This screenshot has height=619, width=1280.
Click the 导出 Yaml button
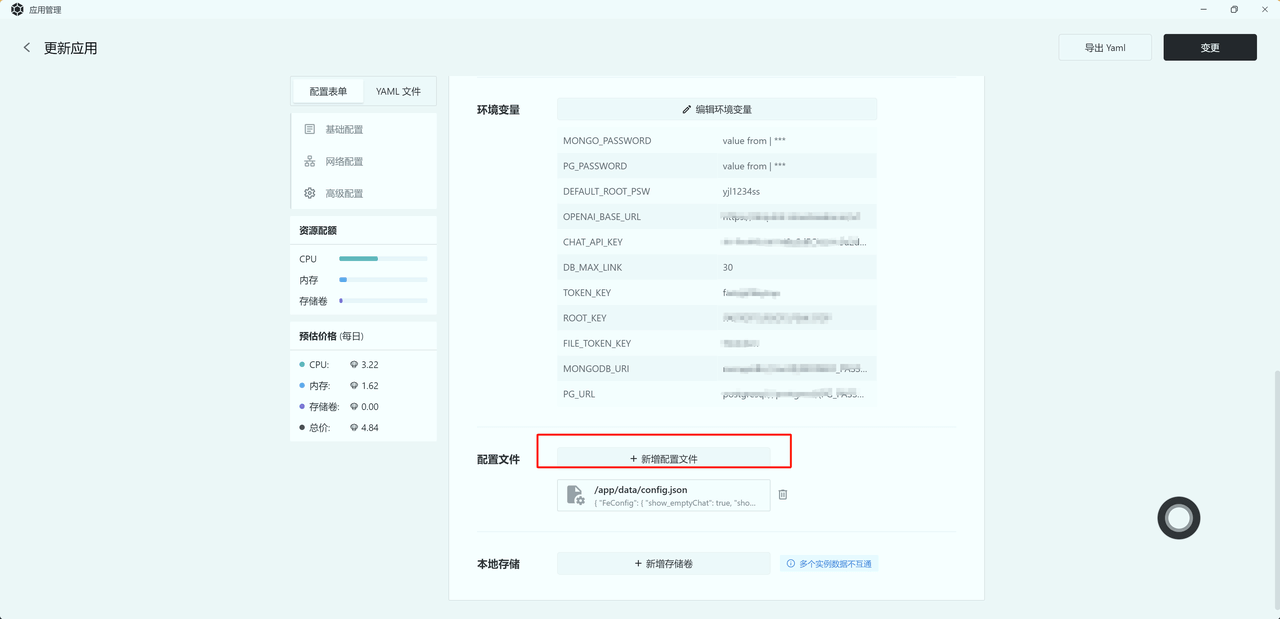tap(1104, 47)
